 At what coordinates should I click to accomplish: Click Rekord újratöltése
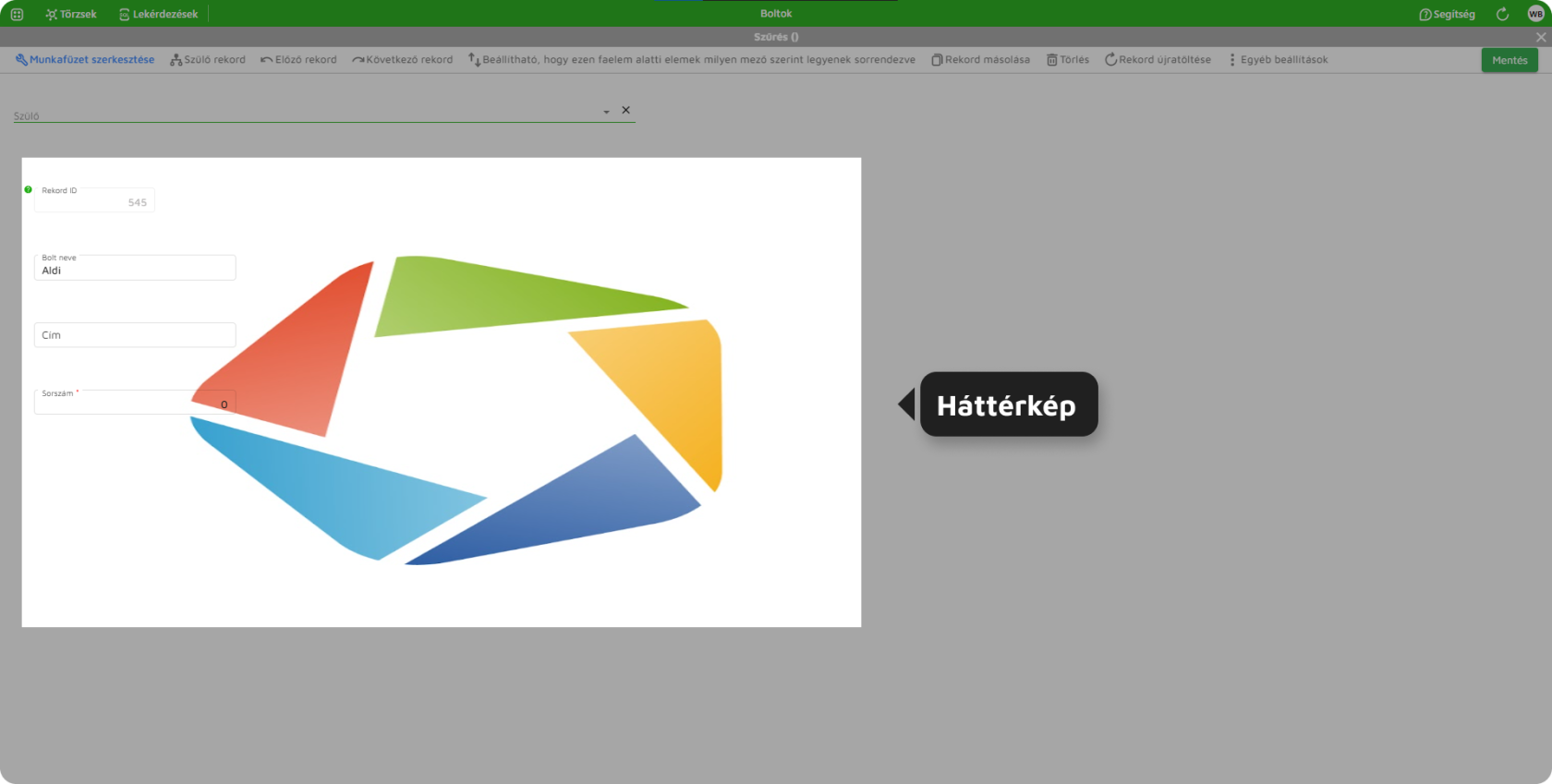click(x=1158, y=59)
